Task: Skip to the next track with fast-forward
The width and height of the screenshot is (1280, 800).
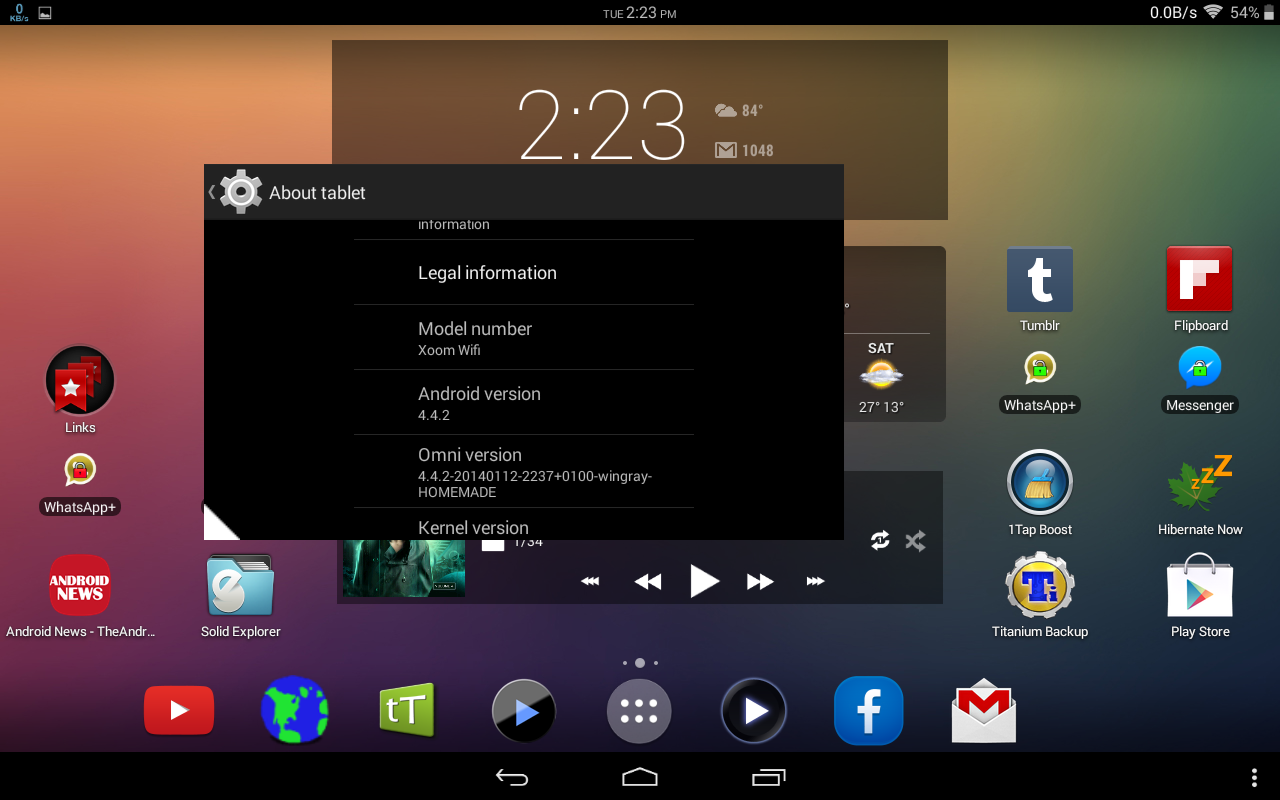Action: point(759,581)
